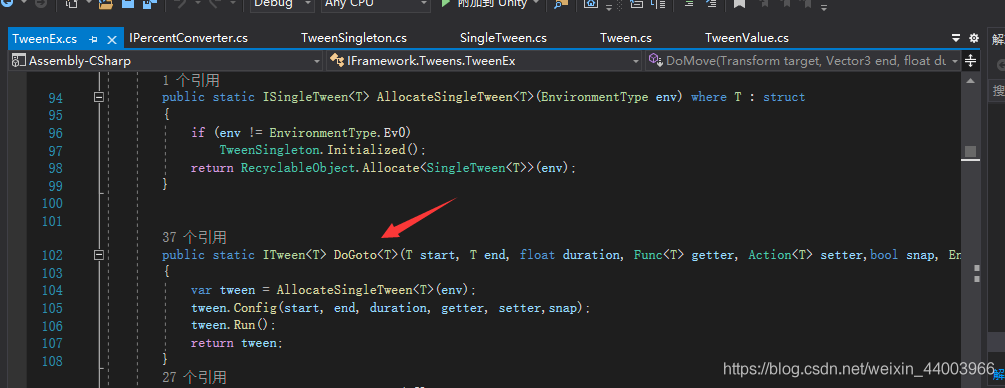Screen dimensions: 1005x388
Task: Click line number 98
Action: [56, 168]
